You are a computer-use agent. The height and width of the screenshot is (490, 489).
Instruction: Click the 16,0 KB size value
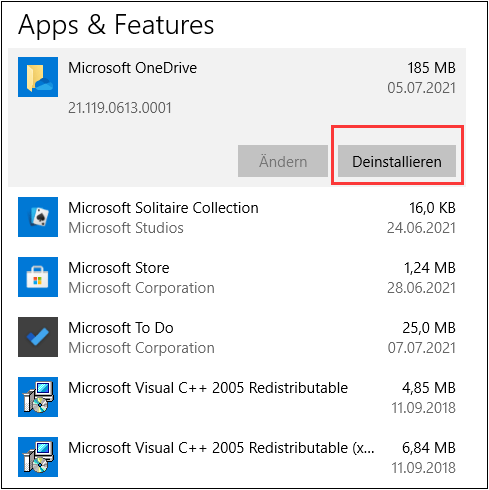432,208
